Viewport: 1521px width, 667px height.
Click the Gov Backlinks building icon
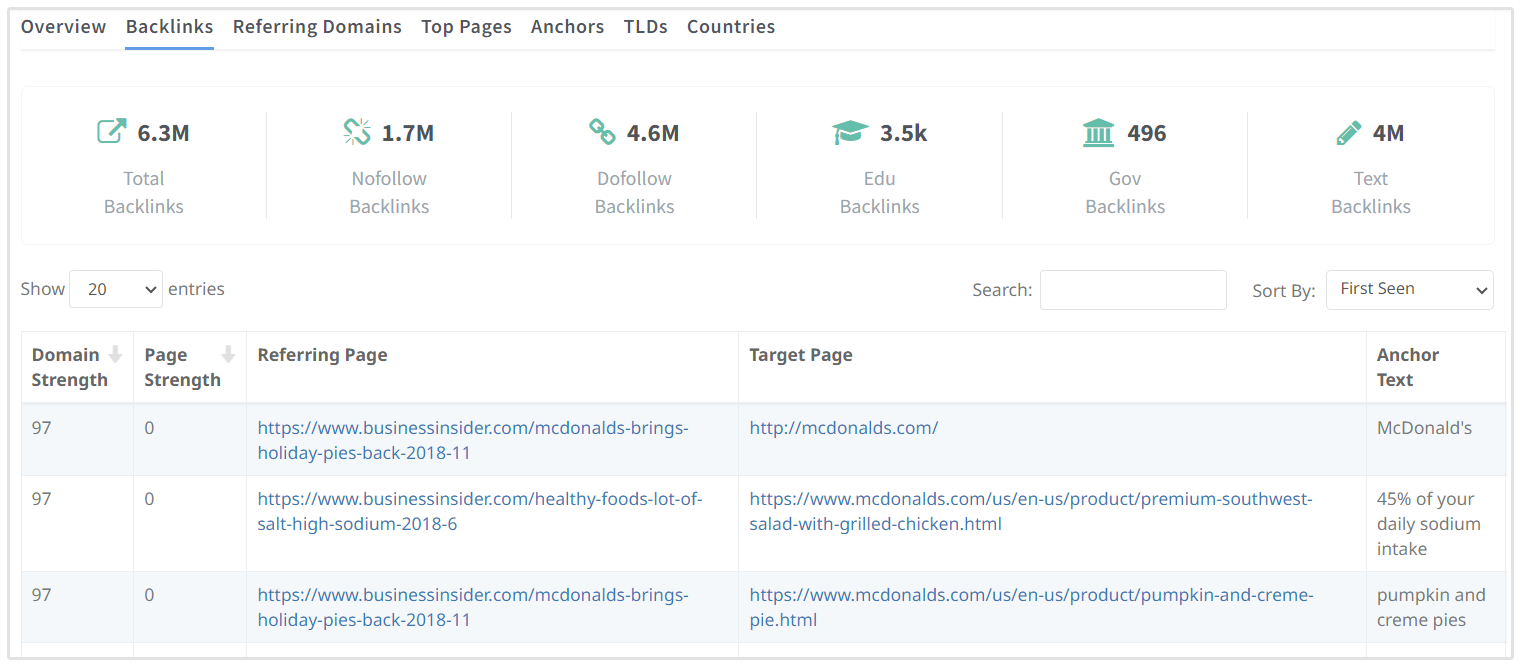(1098, 132)
